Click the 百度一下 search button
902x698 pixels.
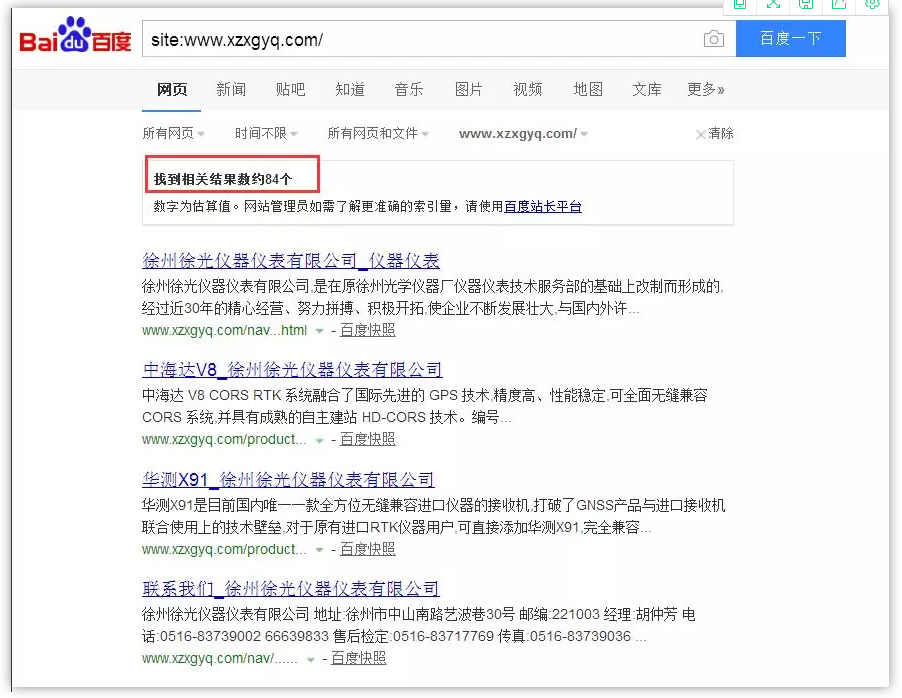(x=790, y=39)
